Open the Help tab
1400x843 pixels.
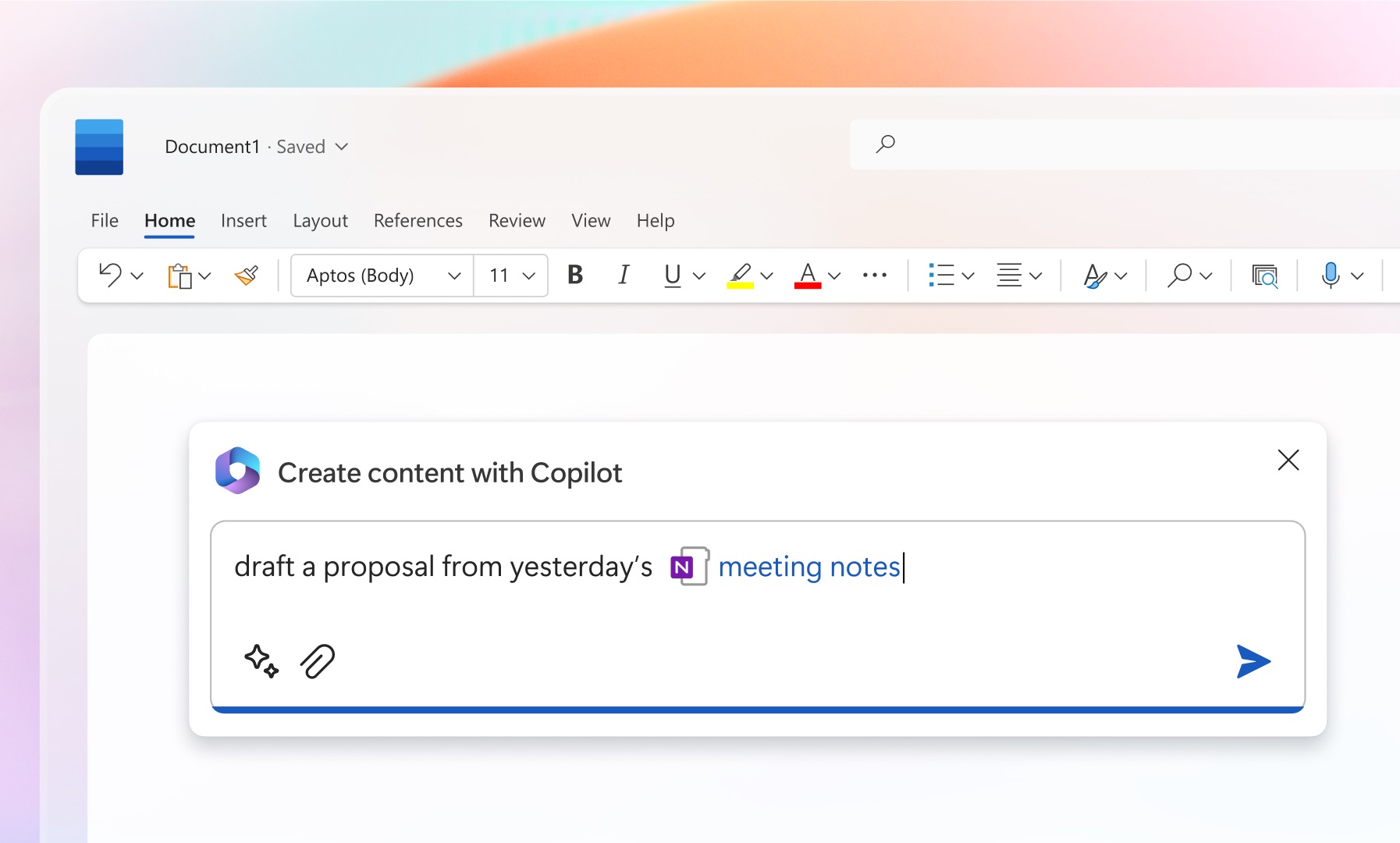coord(656,221)
